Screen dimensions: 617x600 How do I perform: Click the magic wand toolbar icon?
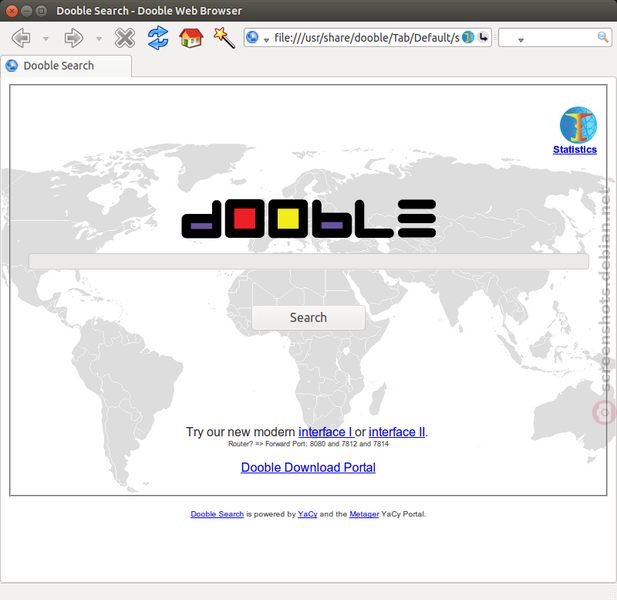click(x=224, y=38)
